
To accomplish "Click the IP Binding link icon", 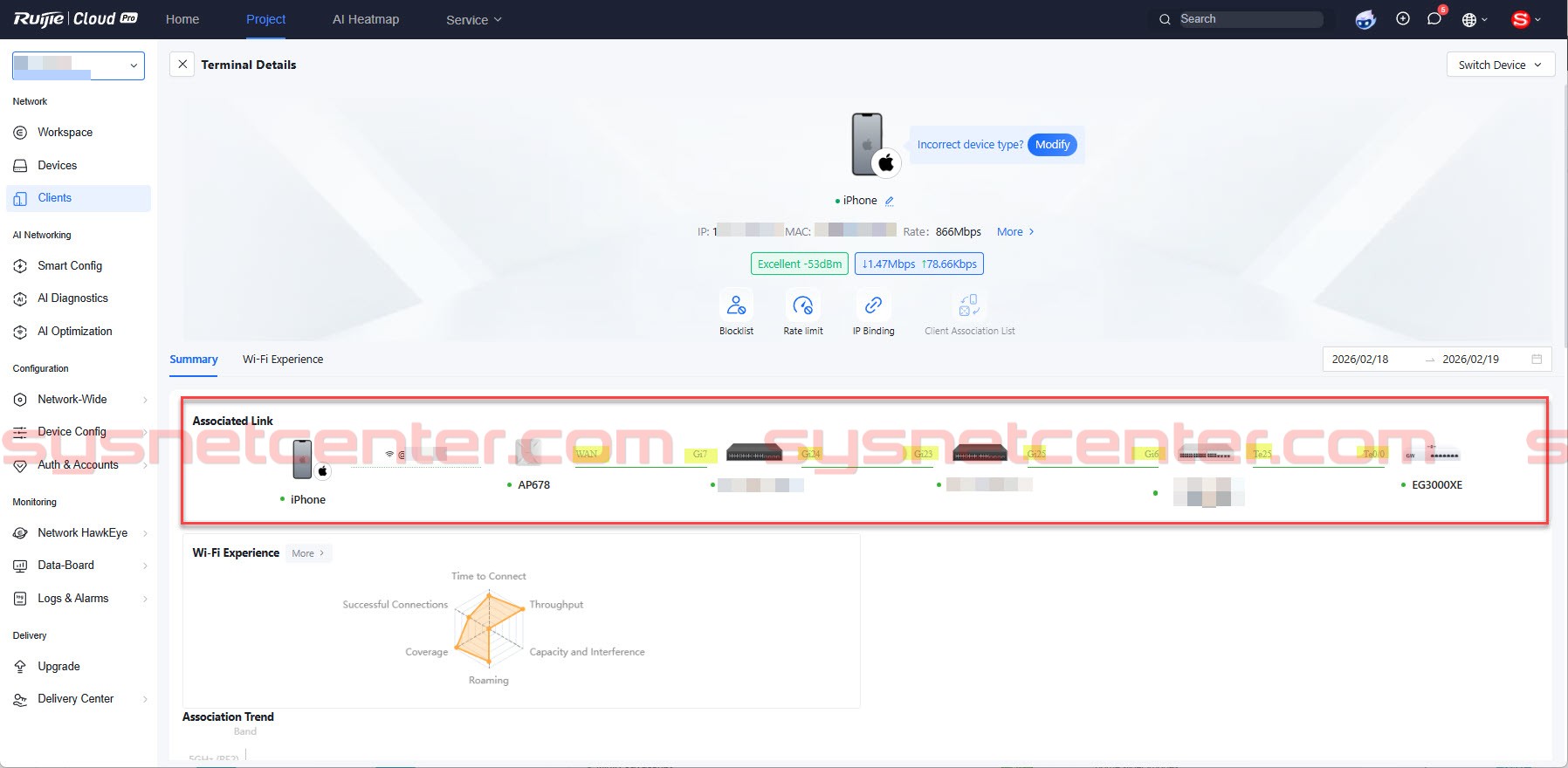I will [x=873, y=305].
